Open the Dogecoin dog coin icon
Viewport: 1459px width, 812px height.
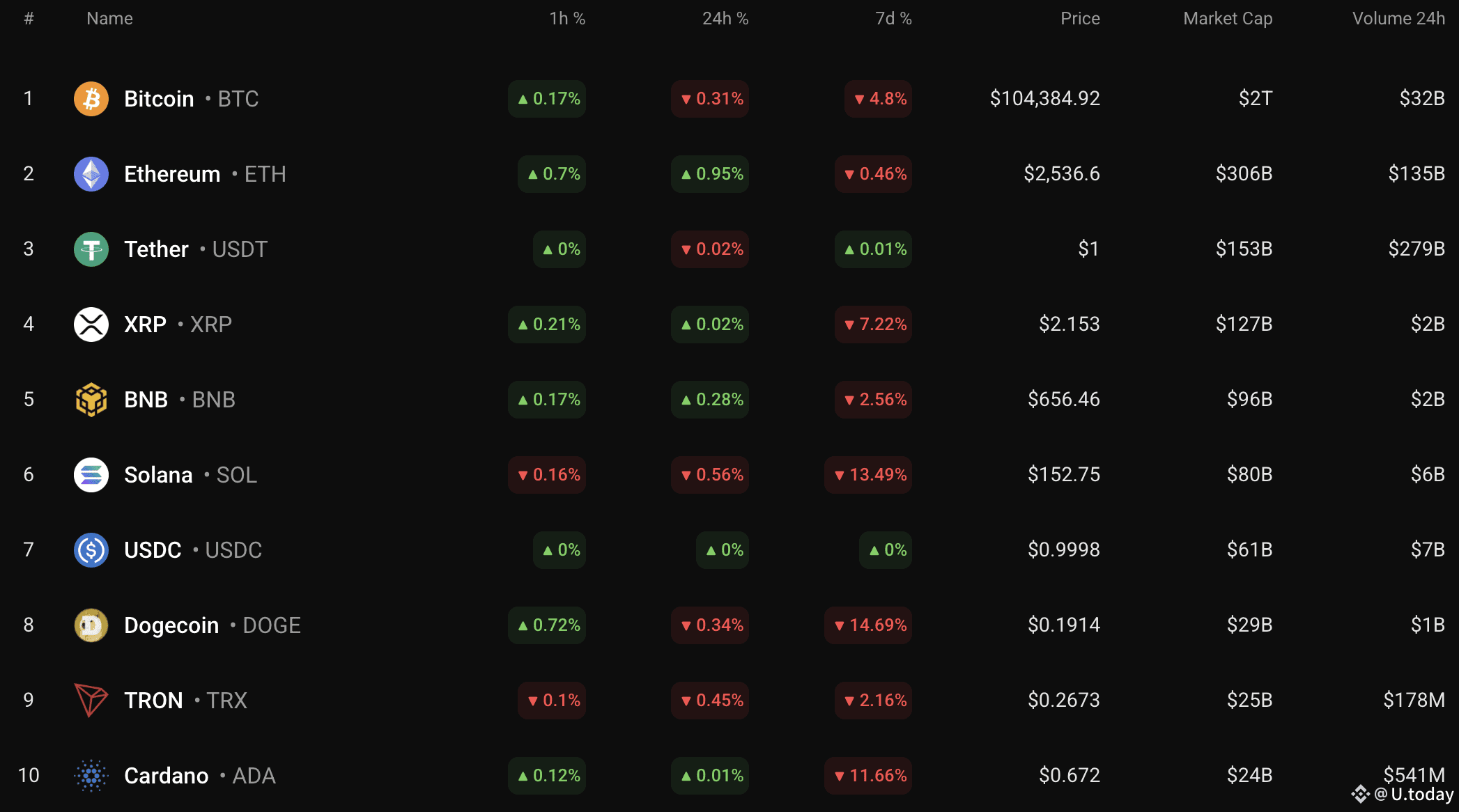click(91, 625)
